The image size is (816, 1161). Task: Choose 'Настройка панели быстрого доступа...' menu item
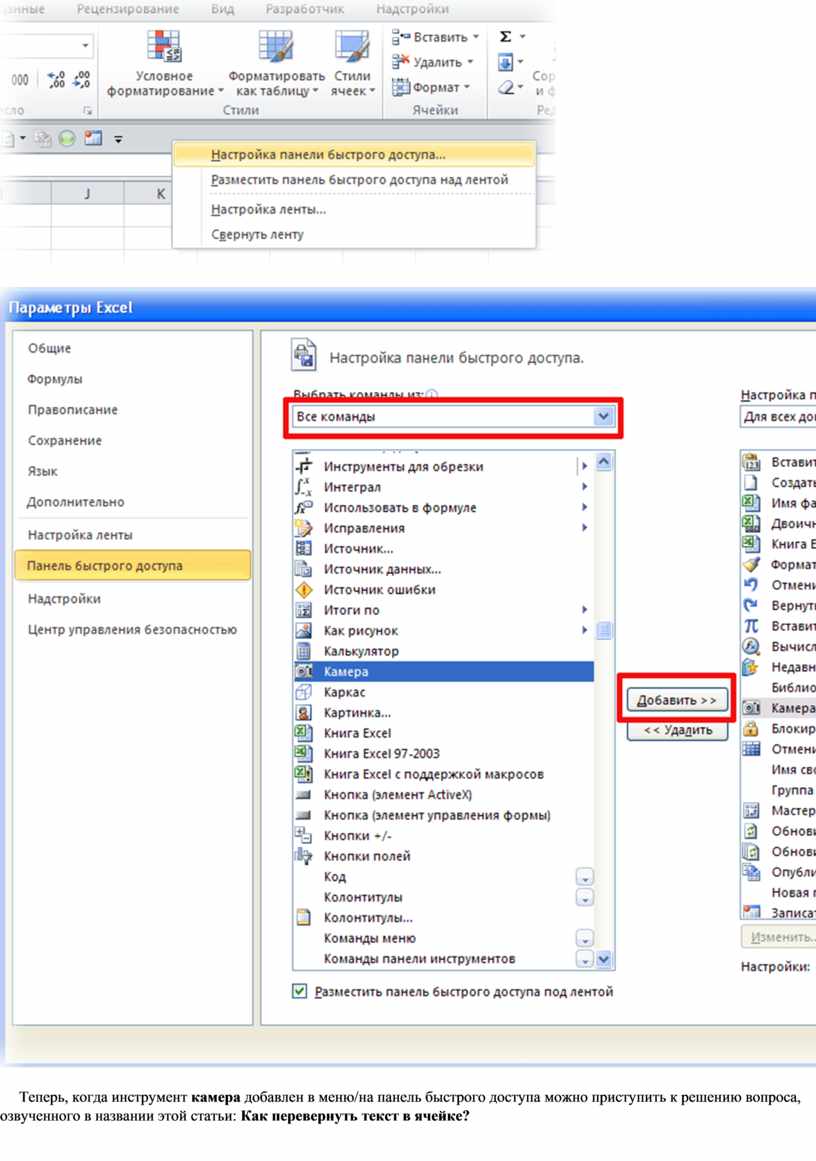[328, 155]
